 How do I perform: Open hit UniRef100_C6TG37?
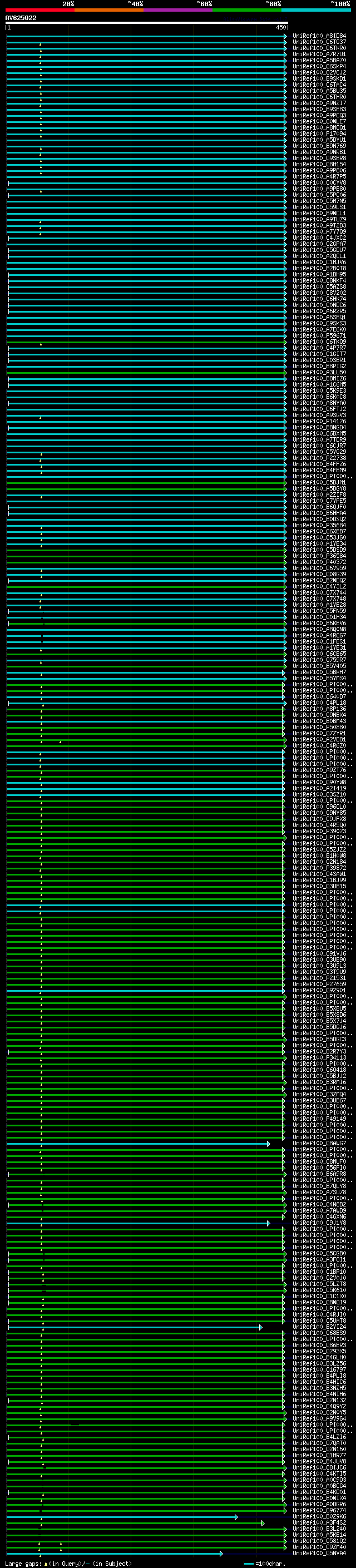point(319,42)
